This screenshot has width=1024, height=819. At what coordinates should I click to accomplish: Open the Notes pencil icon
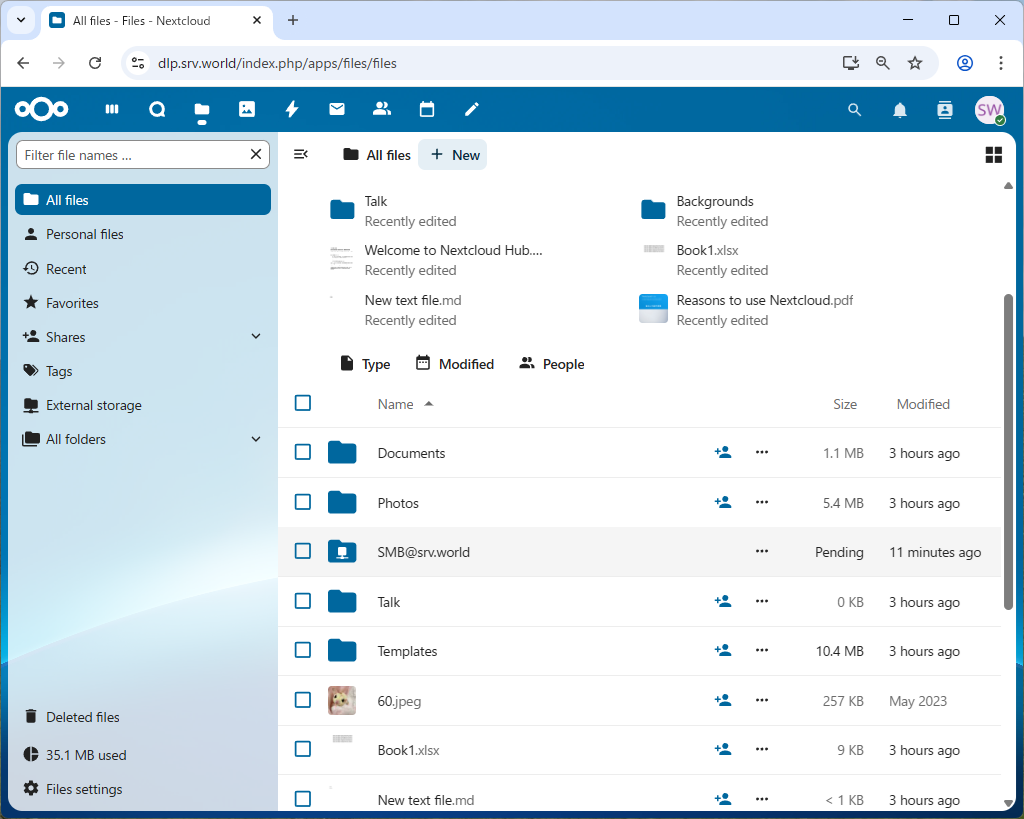coord(472,110)
